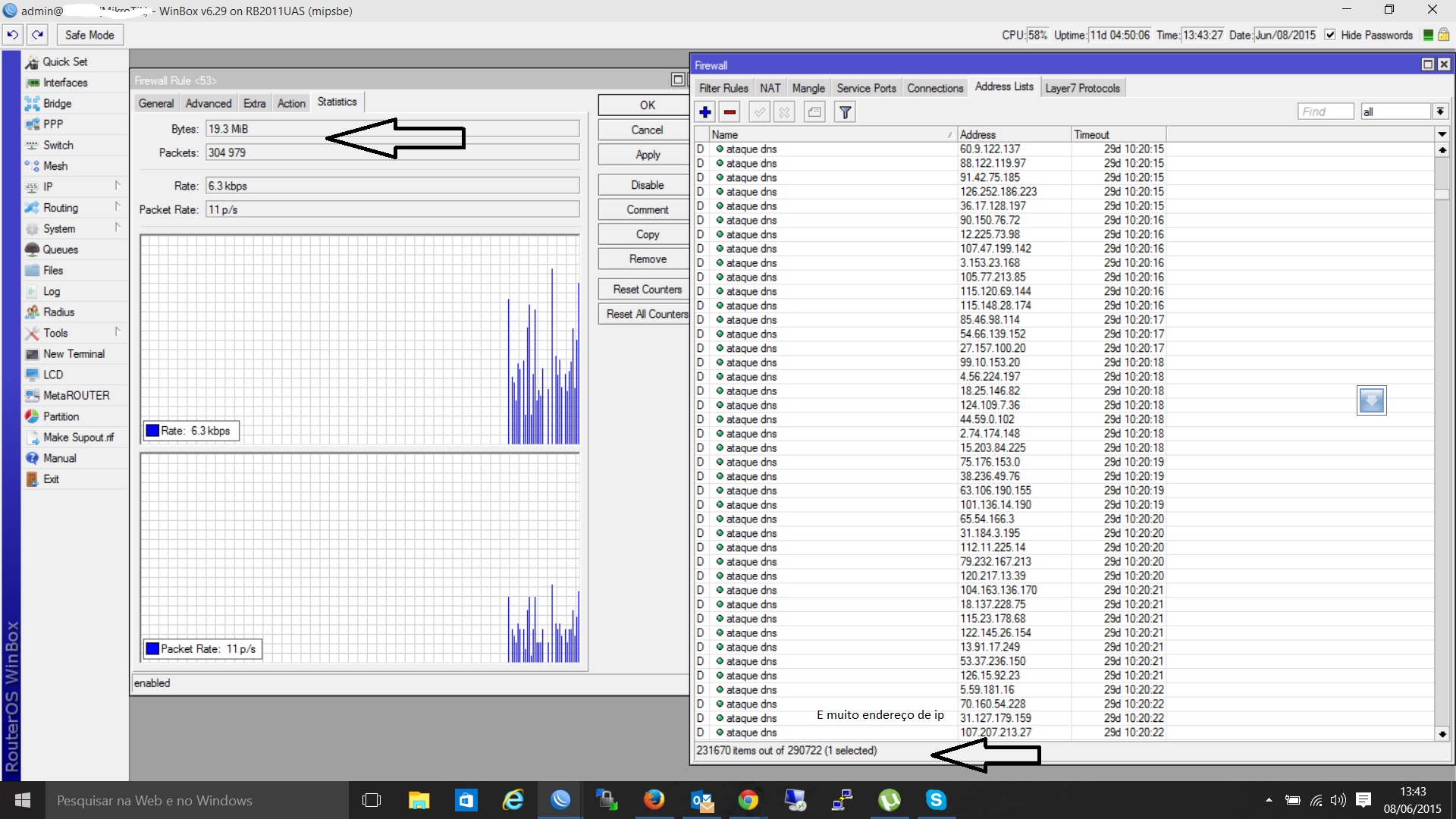Switch to the Filter Rules tab

723,88
